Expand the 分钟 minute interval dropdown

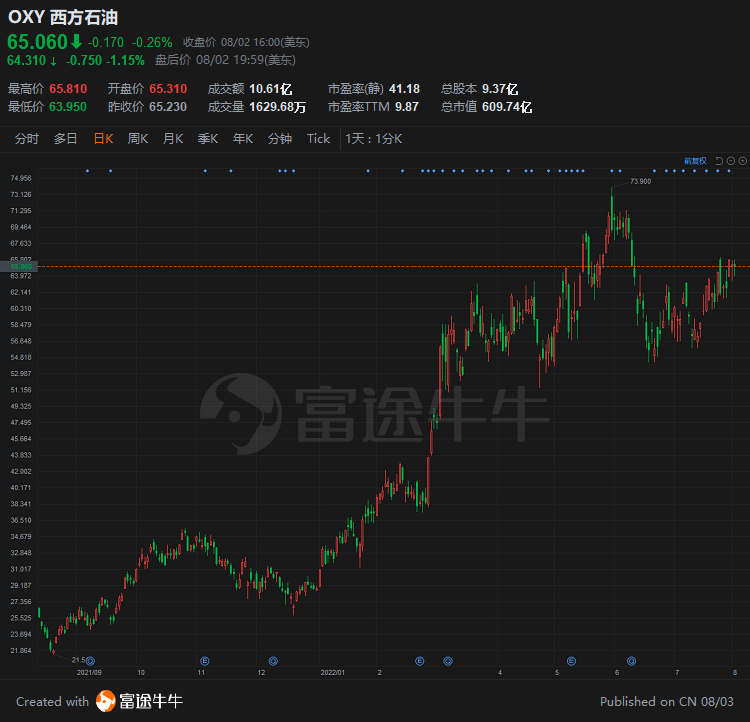pyautogui.click(x=280, y=139)
